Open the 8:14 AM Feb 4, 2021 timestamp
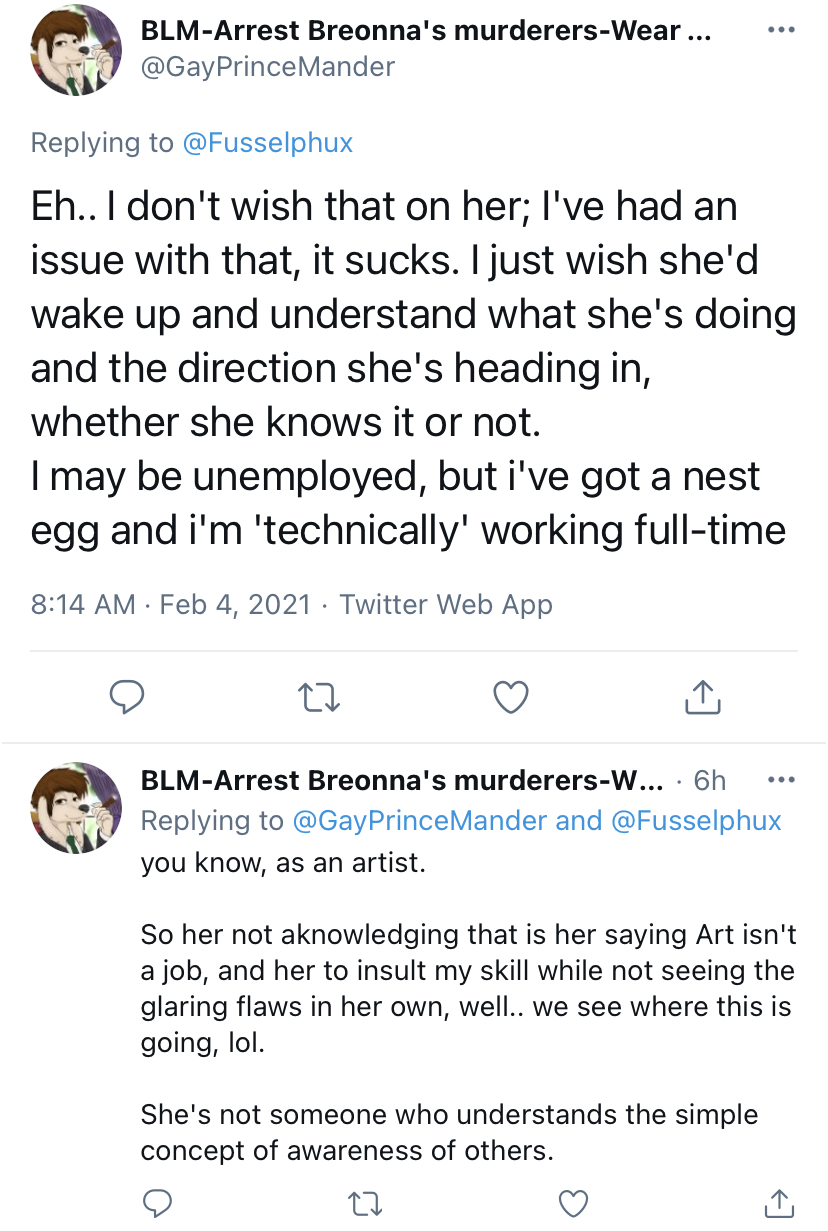828x1231 pixels. (171, 604)
